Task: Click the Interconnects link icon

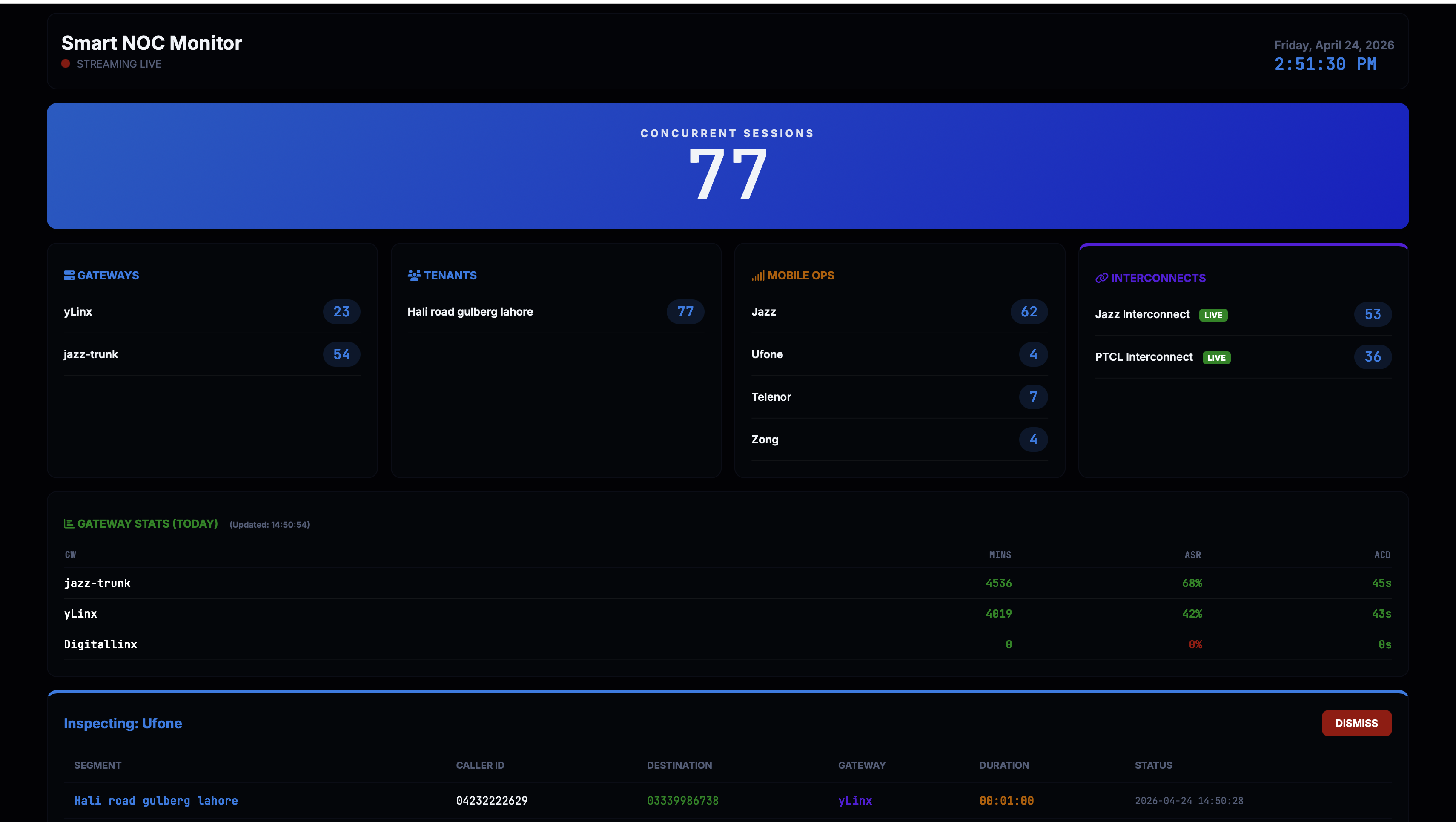Action: click(1102, 278)
